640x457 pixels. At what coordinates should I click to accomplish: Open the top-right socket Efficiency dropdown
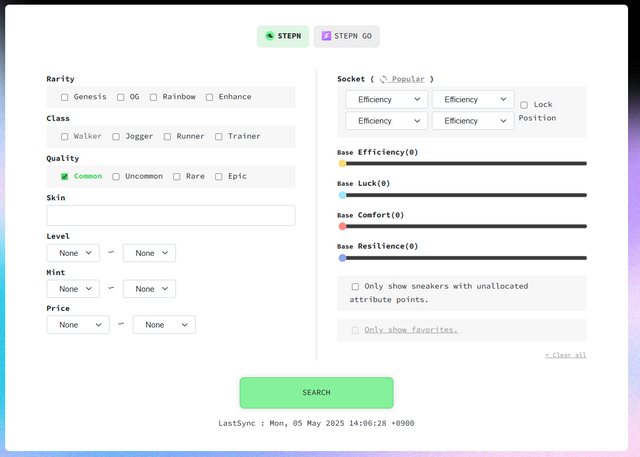[473, 100]
